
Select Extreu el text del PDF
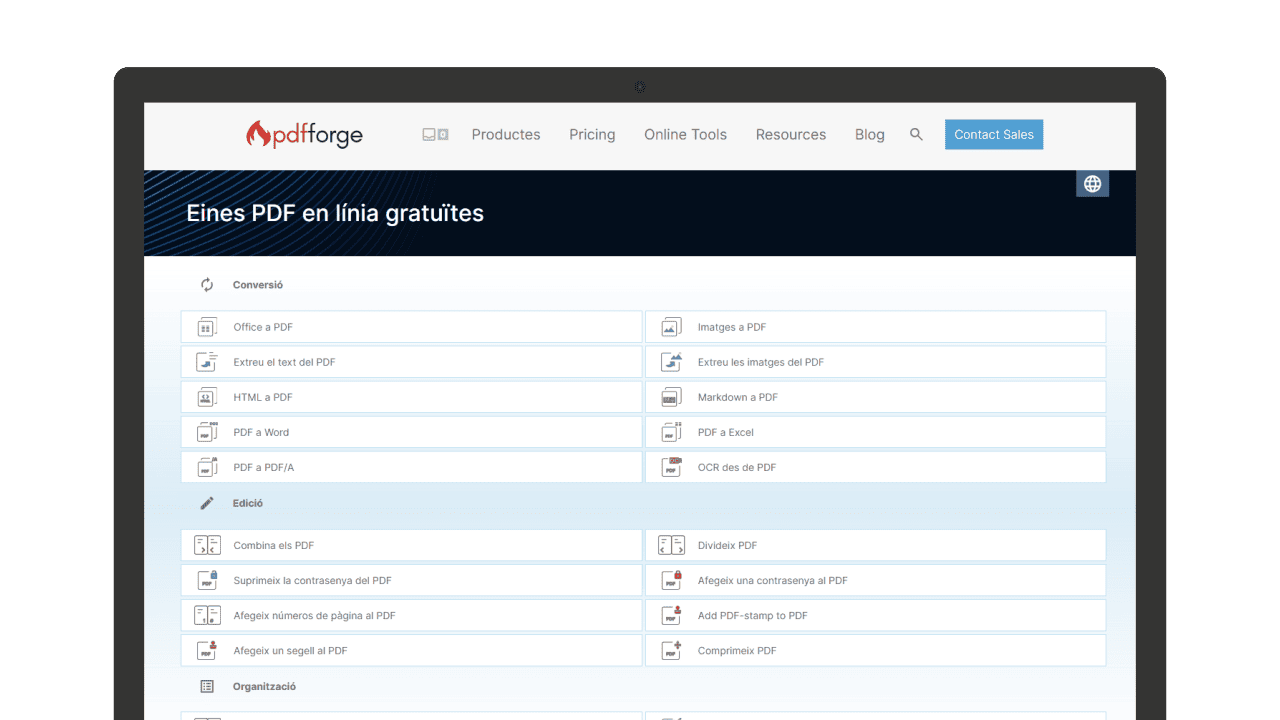click(284, 362)
